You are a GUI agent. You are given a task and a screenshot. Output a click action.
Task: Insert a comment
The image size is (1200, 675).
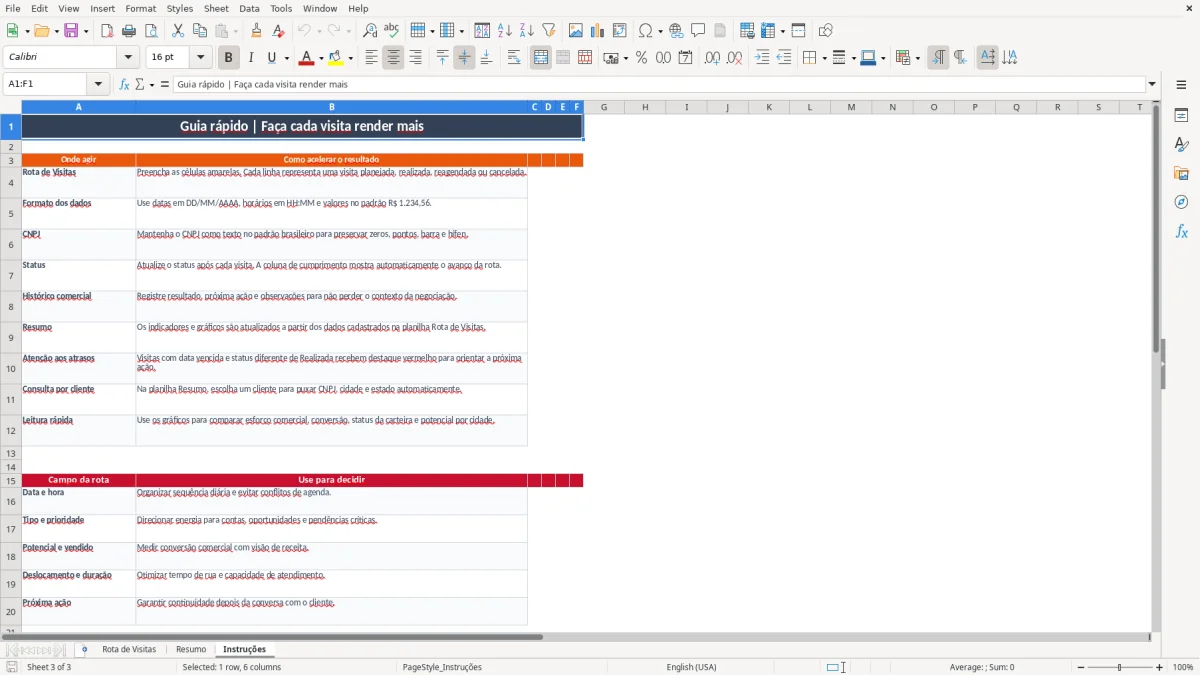[698, 31]
